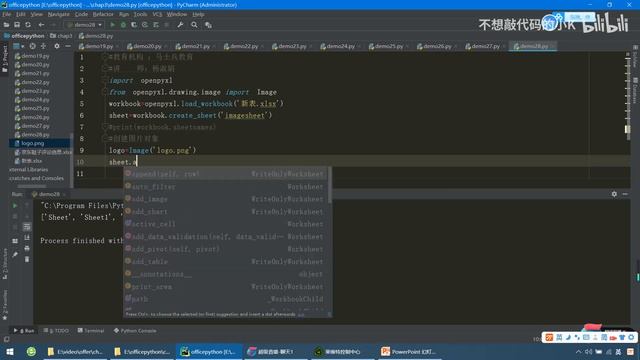Open the File menu
640x360 pixels.
point(7,14)
